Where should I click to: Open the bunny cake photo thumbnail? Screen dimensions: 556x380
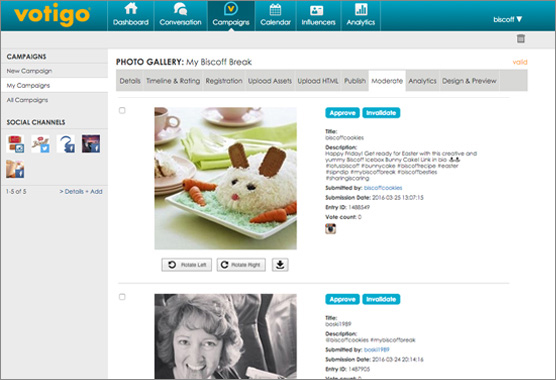[x=226, y=178]
